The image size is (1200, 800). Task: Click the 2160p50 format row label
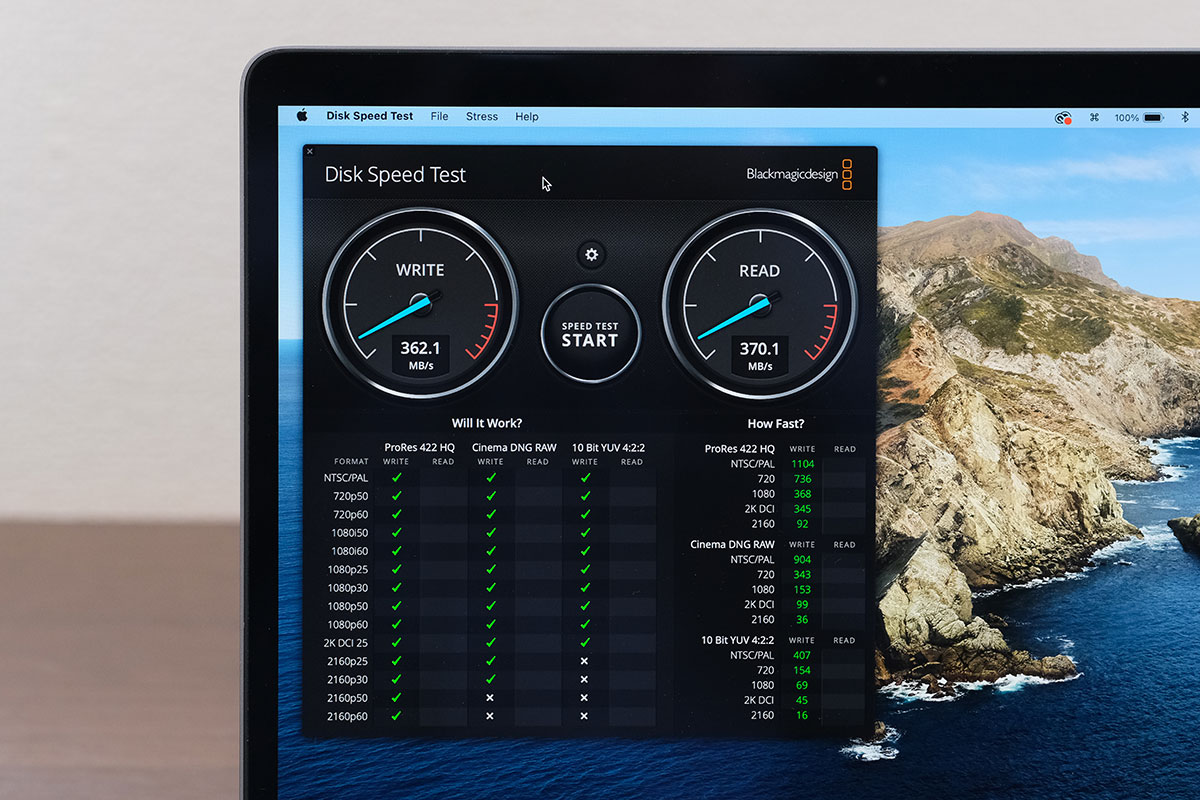348,698
